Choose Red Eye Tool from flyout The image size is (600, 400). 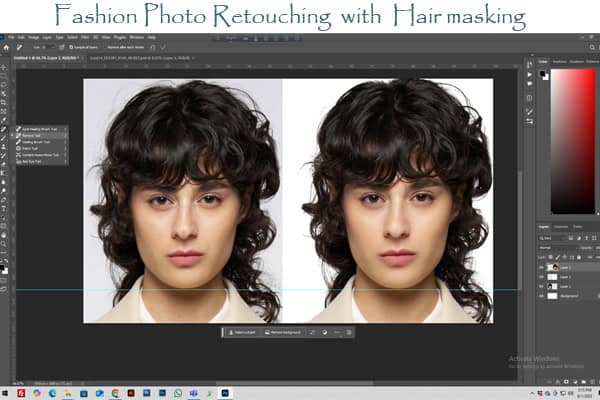pos(42,162)
